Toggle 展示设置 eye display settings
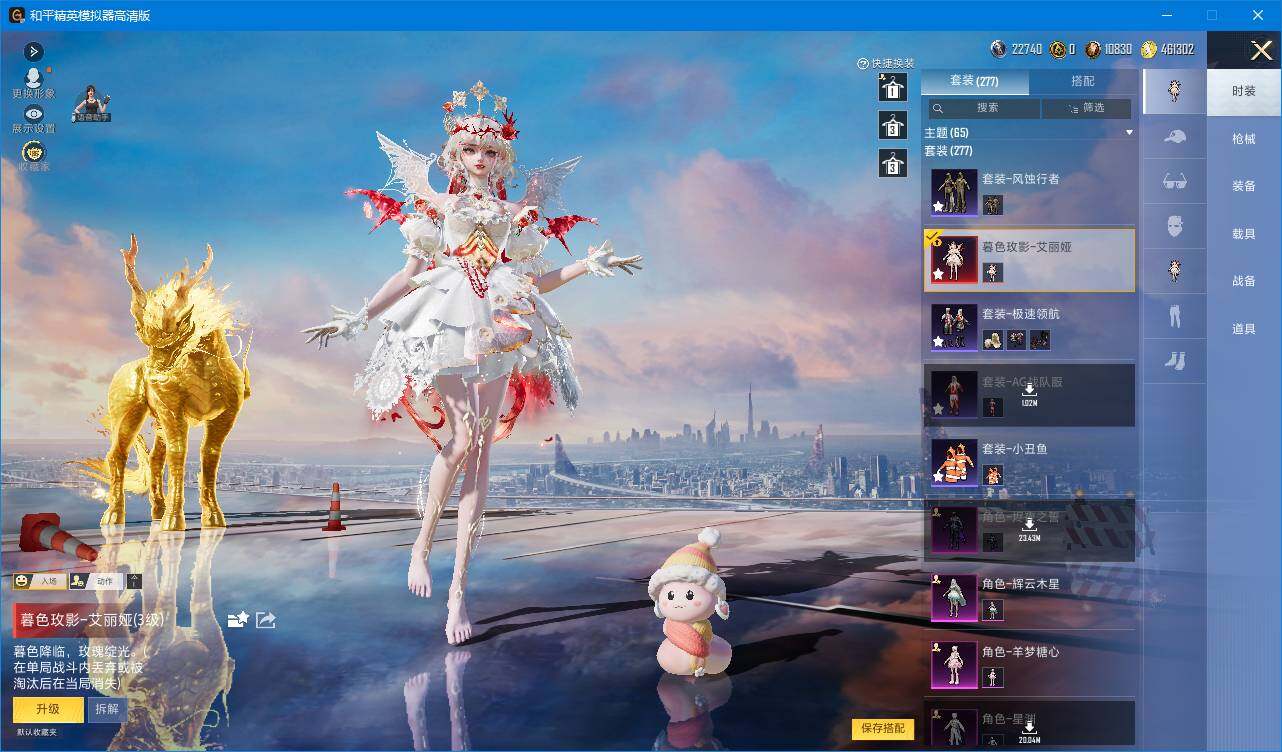The width and height of the screenshot is (1282, 752). point(33,114)
